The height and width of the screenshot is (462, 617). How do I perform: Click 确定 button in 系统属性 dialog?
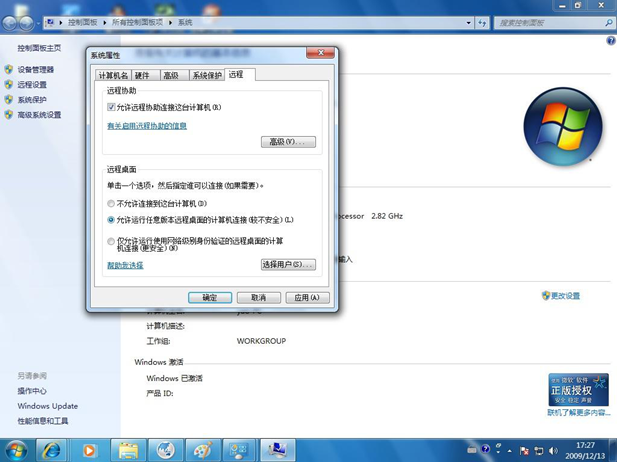click(210, 298)
